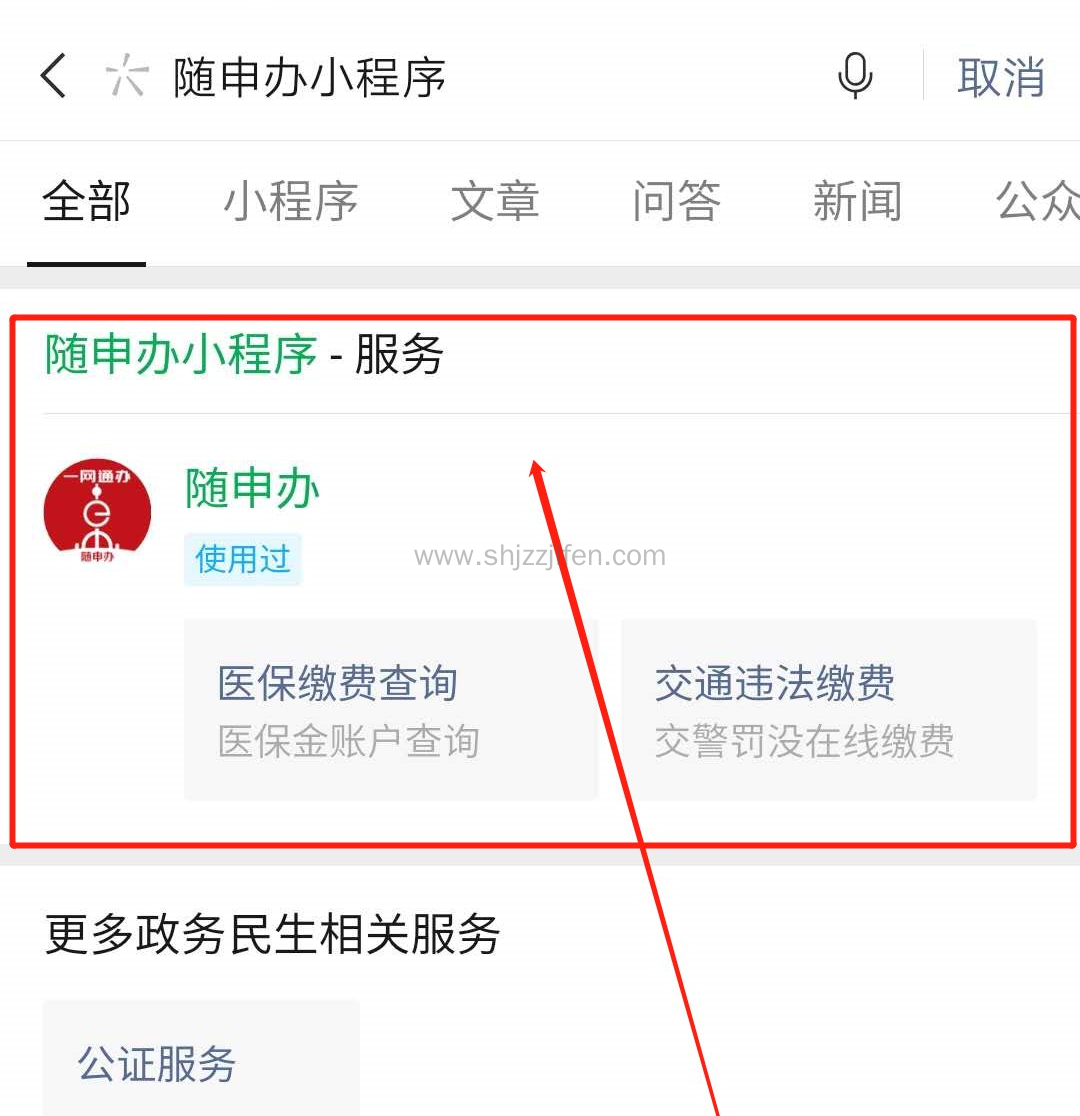Image resolution: width=1080 pixels, height=1116 pixels.
Task: Activate the microphone voice search icon
Action: (x=855, y=75)
